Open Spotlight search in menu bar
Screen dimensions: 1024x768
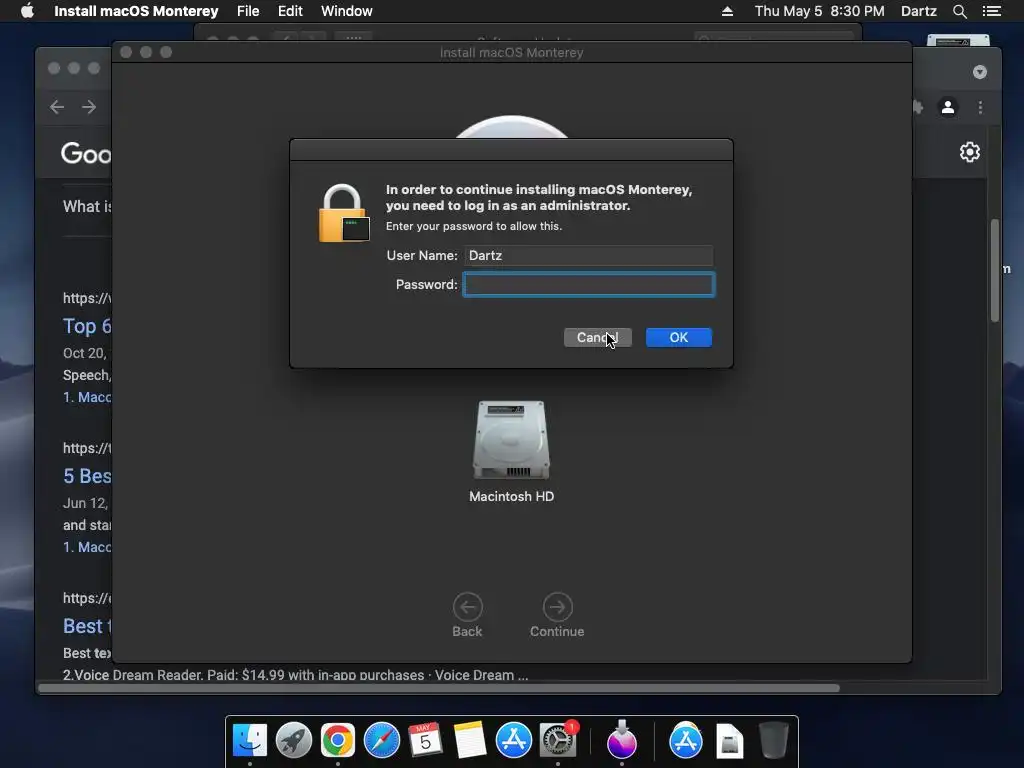[x=960, y=11]
